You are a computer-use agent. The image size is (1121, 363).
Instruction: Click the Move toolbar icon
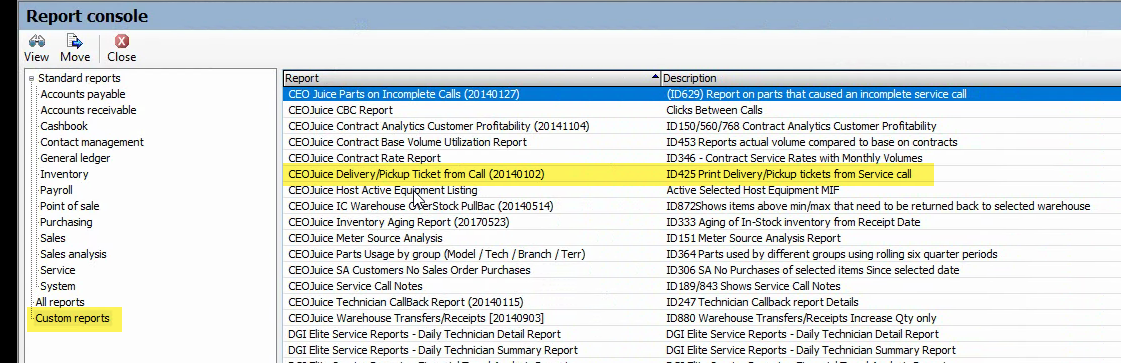click(x=74, y=41)
